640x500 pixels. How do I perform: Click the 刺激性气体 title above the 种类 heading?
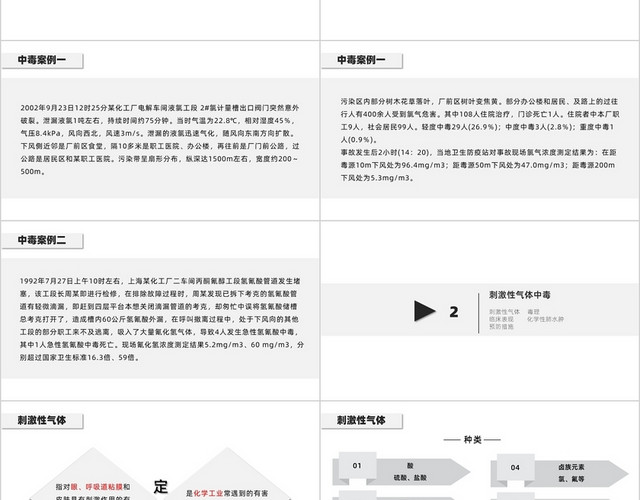click(361, 420)
